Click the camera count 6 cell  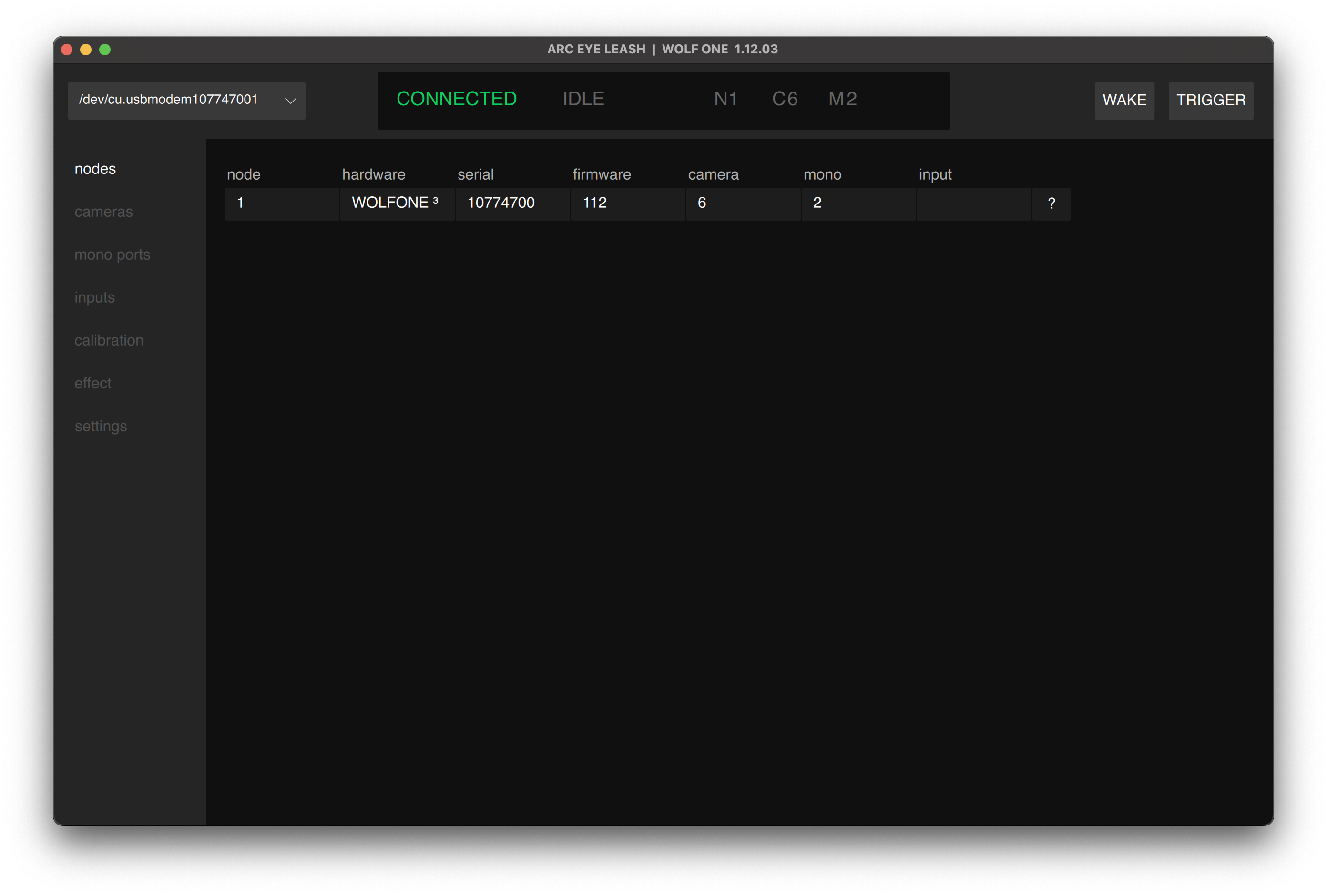743,204
